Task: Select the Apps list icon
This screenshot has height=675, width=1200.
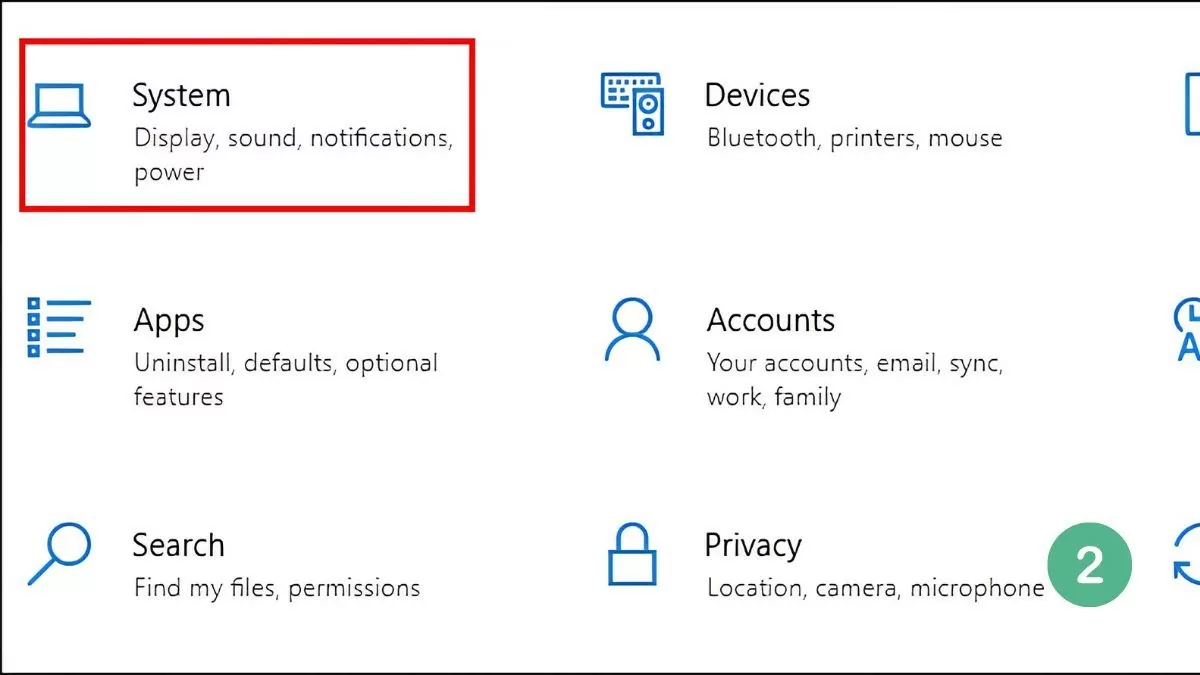Action: pos(59,328)
